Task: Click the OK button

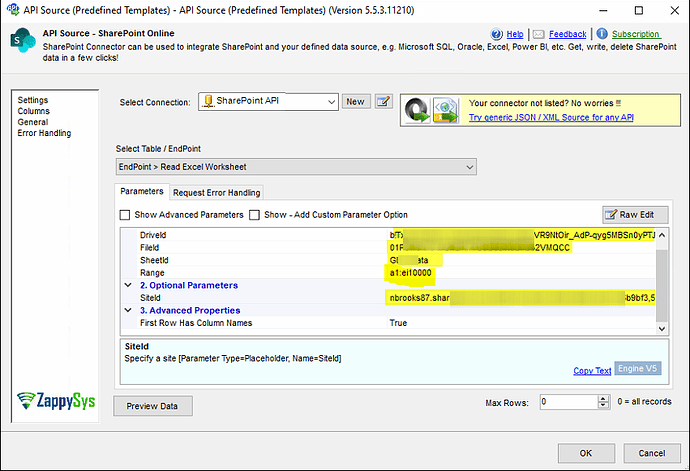Action: 586,453
